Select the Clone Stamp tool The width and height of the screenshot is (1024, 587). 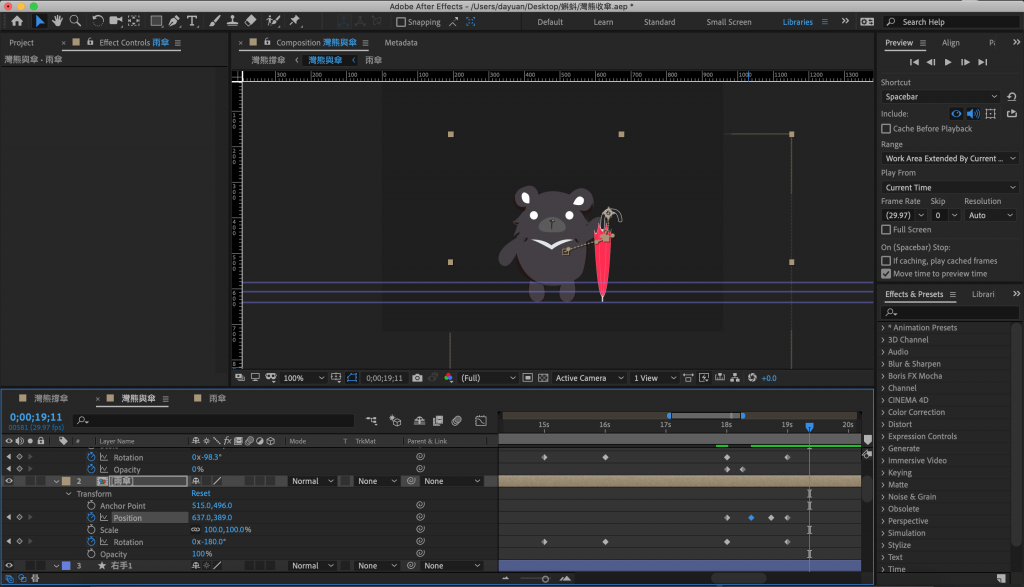coord(232,21)
